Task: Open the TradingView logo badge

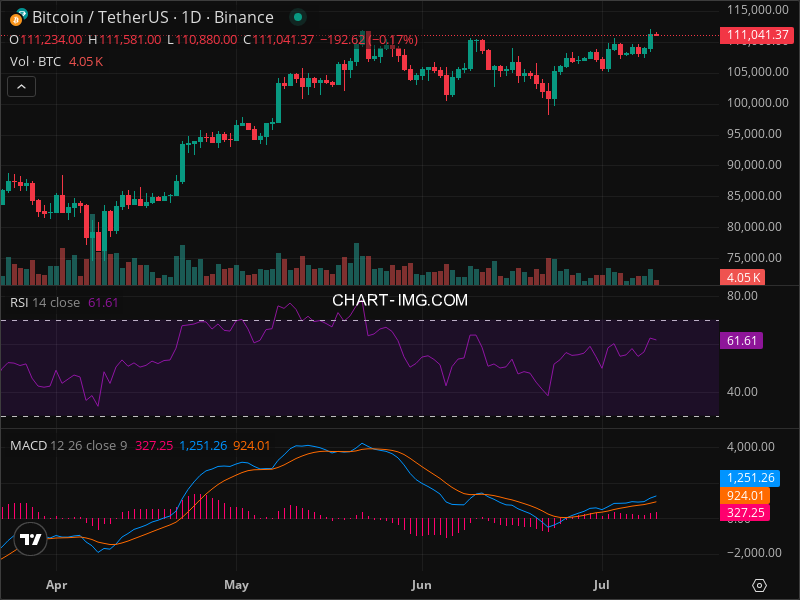Action: [x=31, y=539]
